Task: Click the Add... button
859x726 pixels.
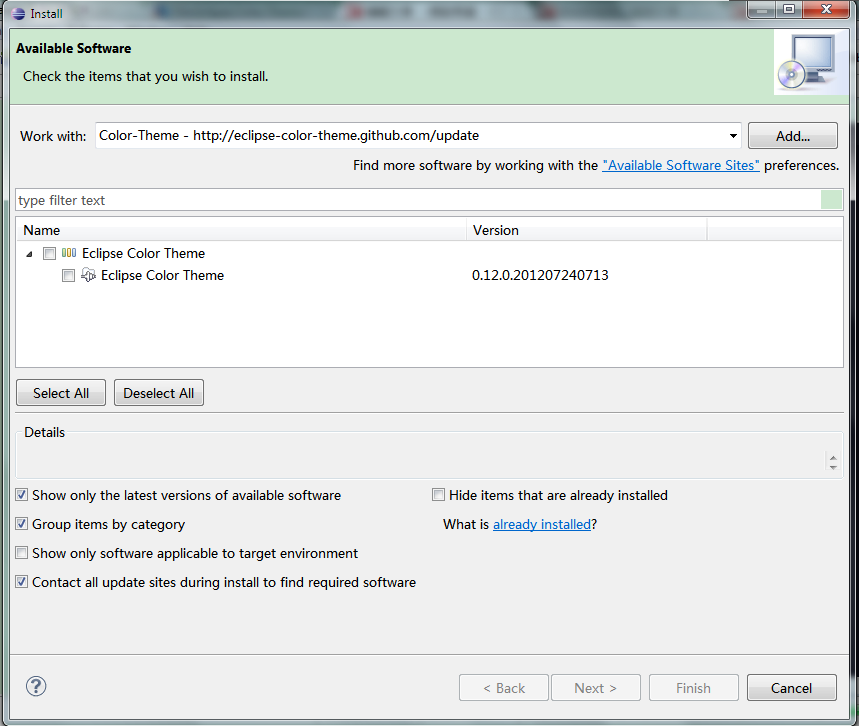Action: (793, 135)
